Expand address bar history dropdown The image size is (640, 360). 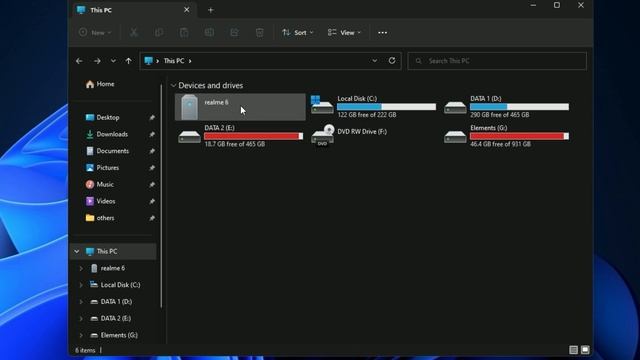(374, 61)
